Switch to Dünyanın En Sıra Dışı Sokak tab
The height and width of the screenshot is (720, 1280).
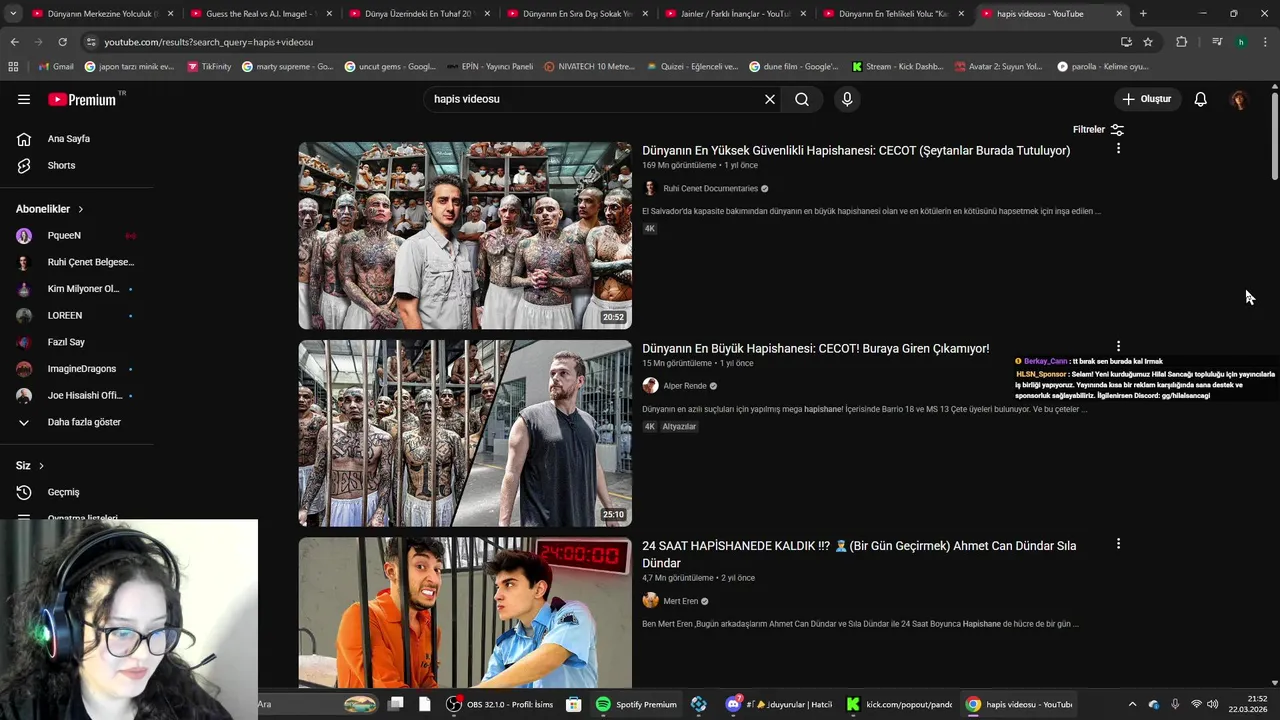pyautogui.click(x=576, y=14)
